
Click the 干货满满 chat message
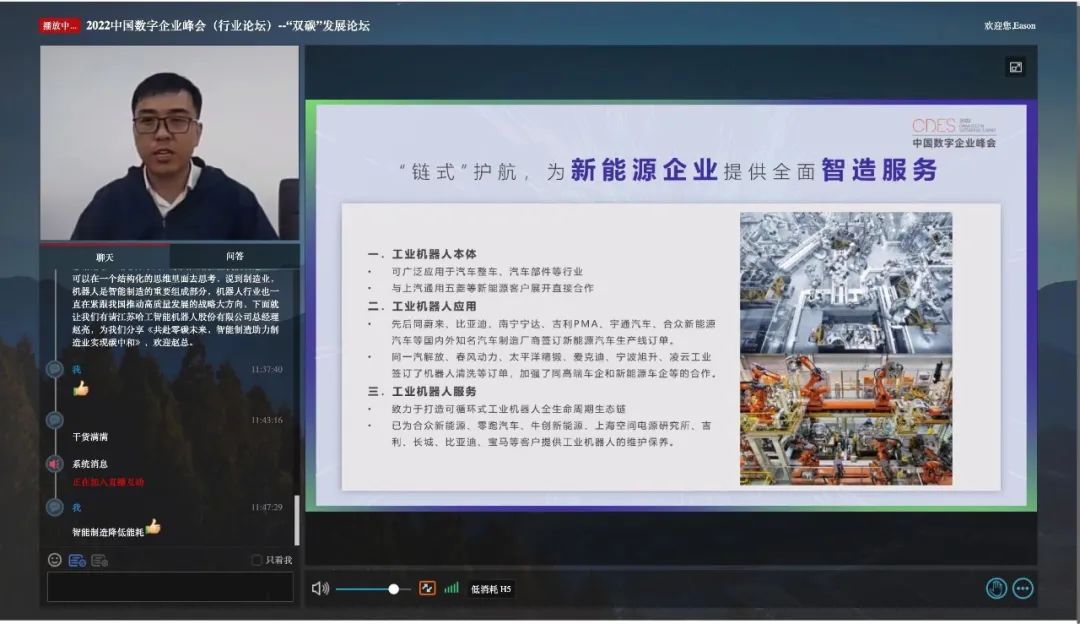point(90,437)
